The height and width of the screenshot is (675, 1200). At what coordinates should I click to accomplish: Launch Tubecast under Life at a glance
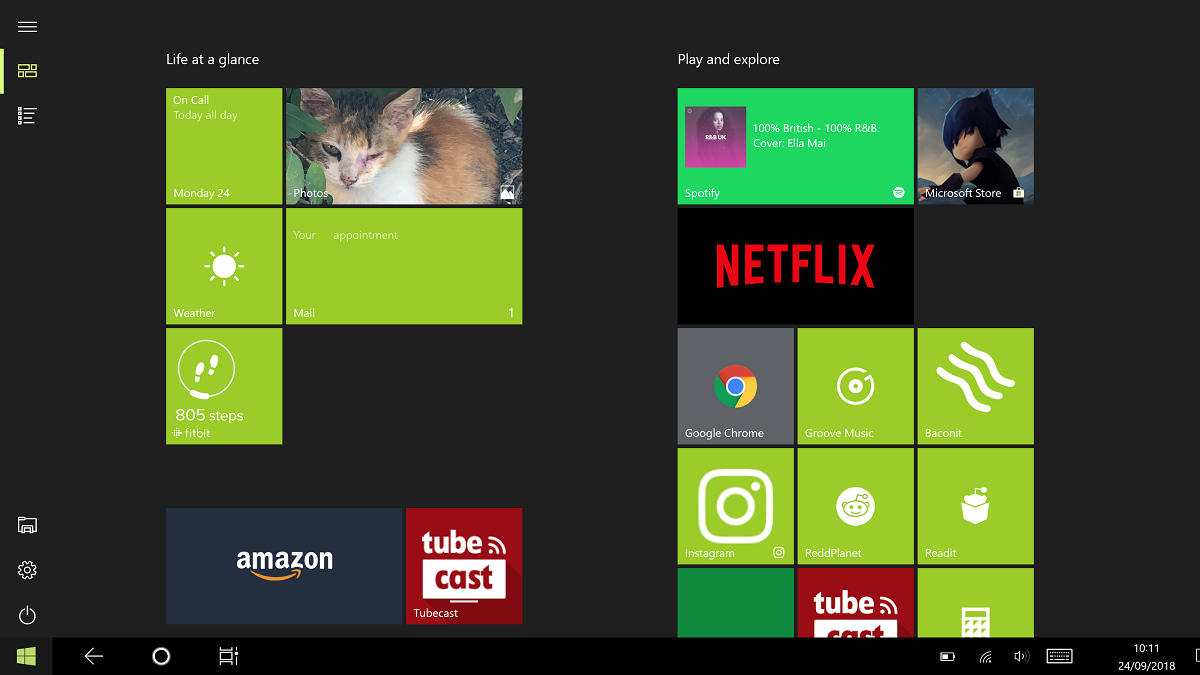tap(464, 566)
